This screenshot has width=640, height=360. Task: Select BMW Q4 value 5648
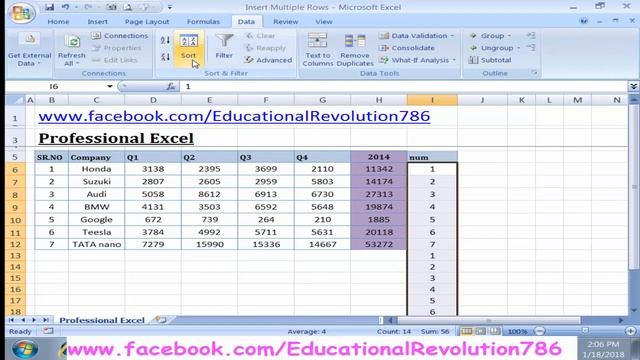[x=322, y=207]
